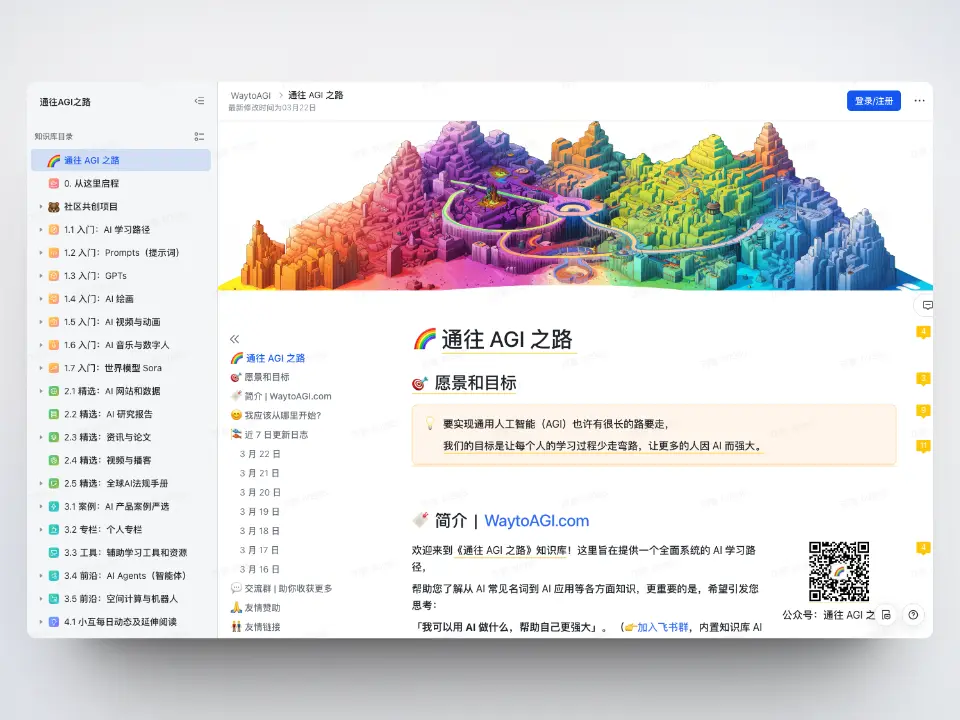Click the 登录/注册 button
Viewport: 960px width, 720px height.
point(873,101)
